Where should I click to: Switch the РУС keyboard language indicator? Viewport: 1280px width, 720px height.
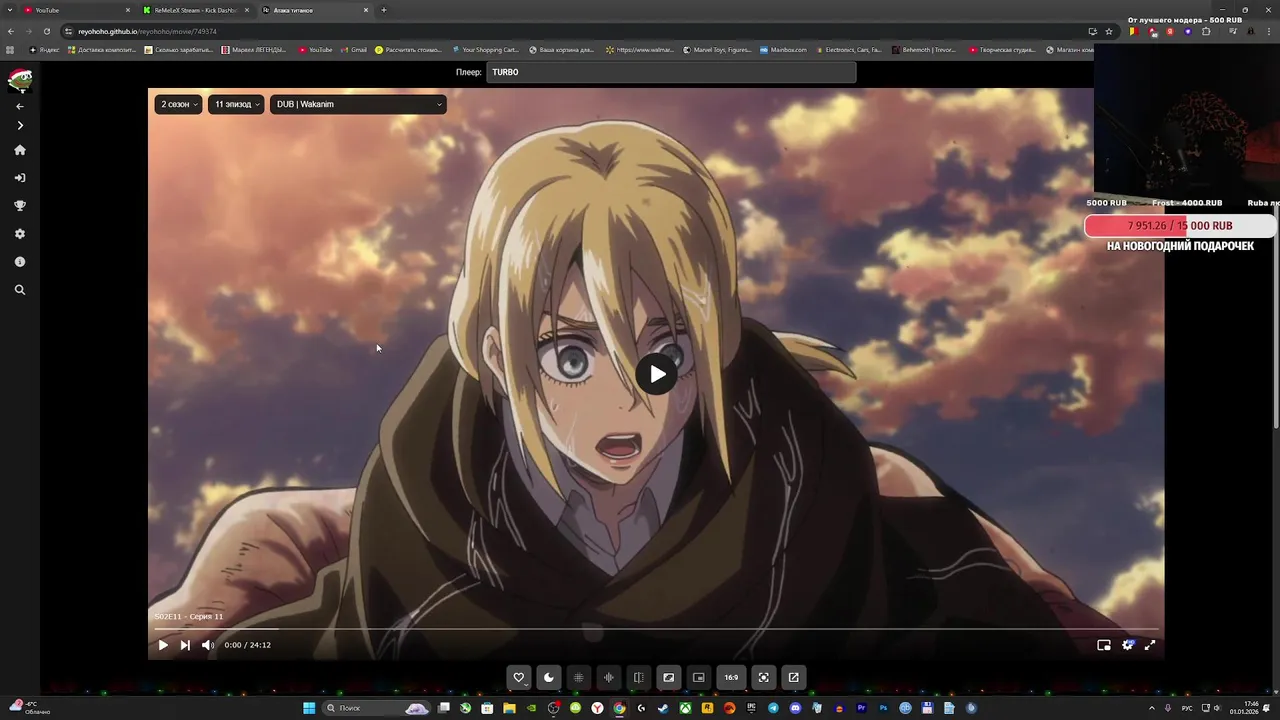click(1188, 708)
